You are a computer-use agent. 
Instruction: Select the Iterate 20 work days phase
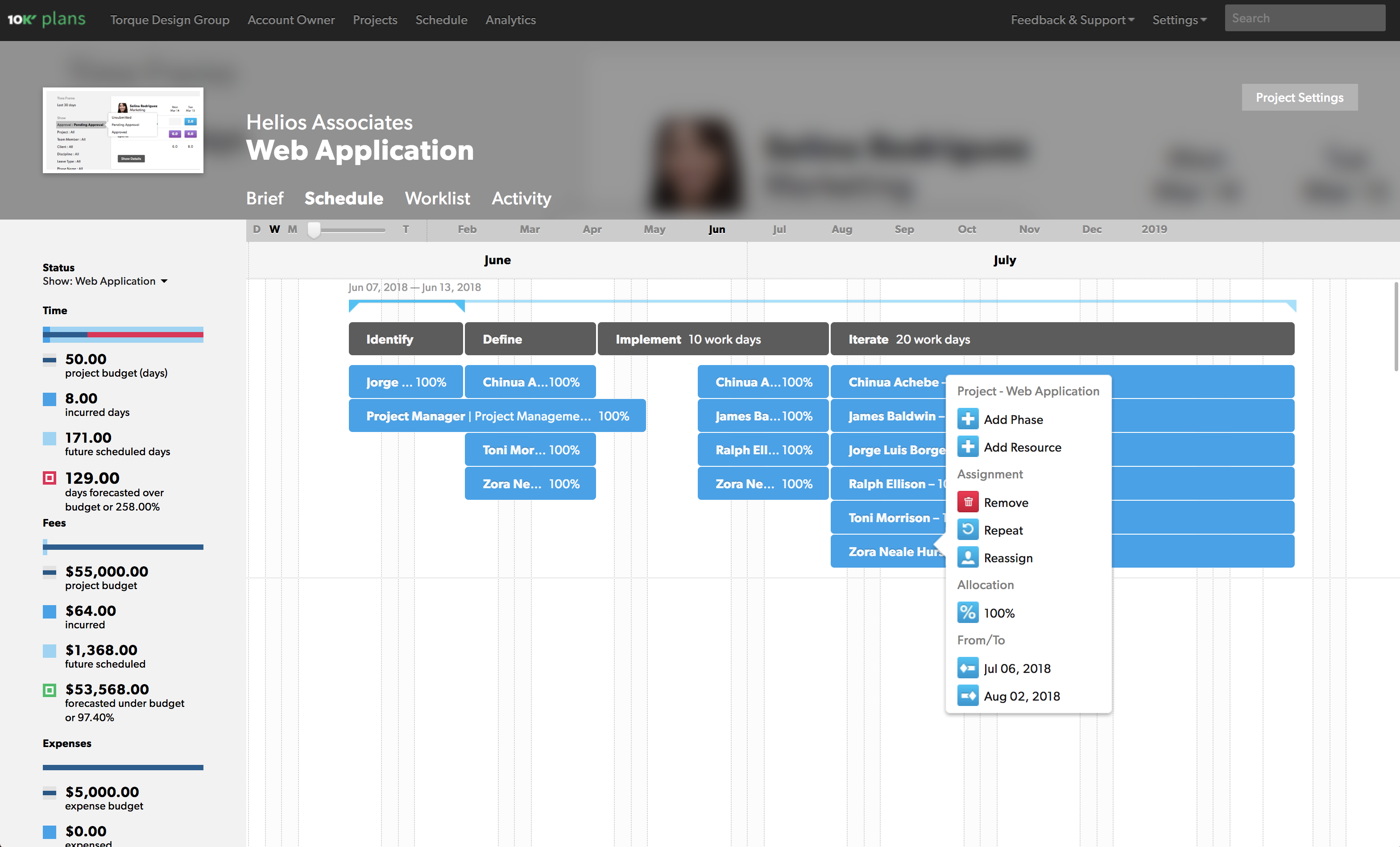point(1063,339)
